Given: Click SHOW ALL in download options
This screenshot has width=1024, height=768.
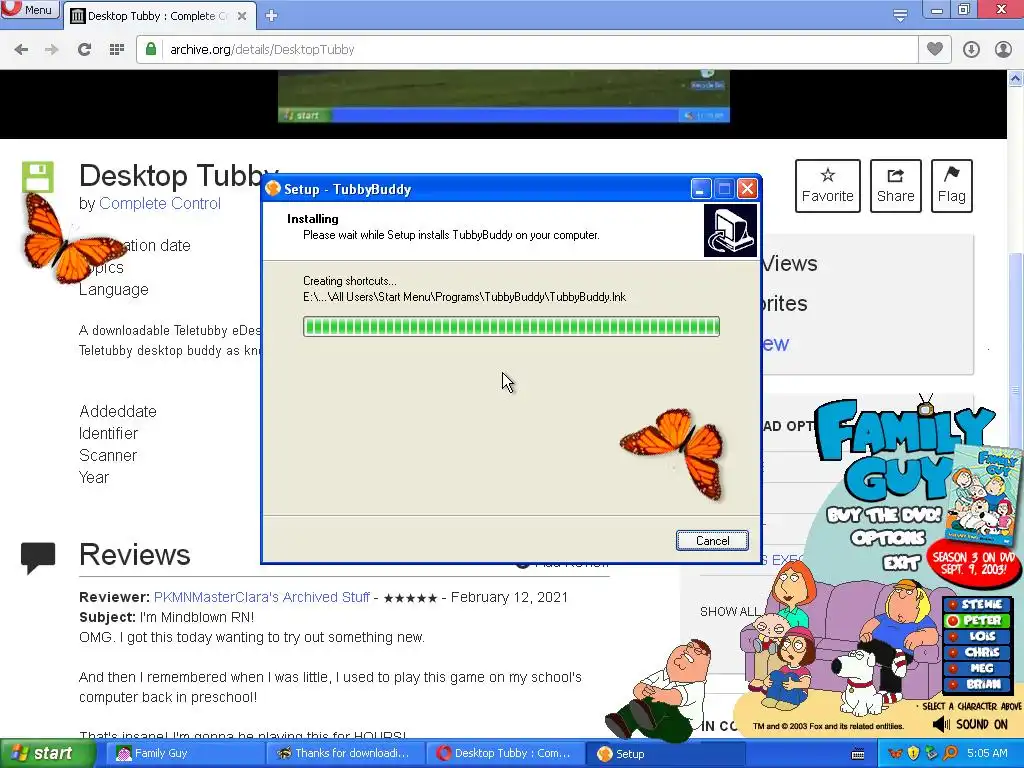Looking at the screenshot, I should [x=729, y=612].
